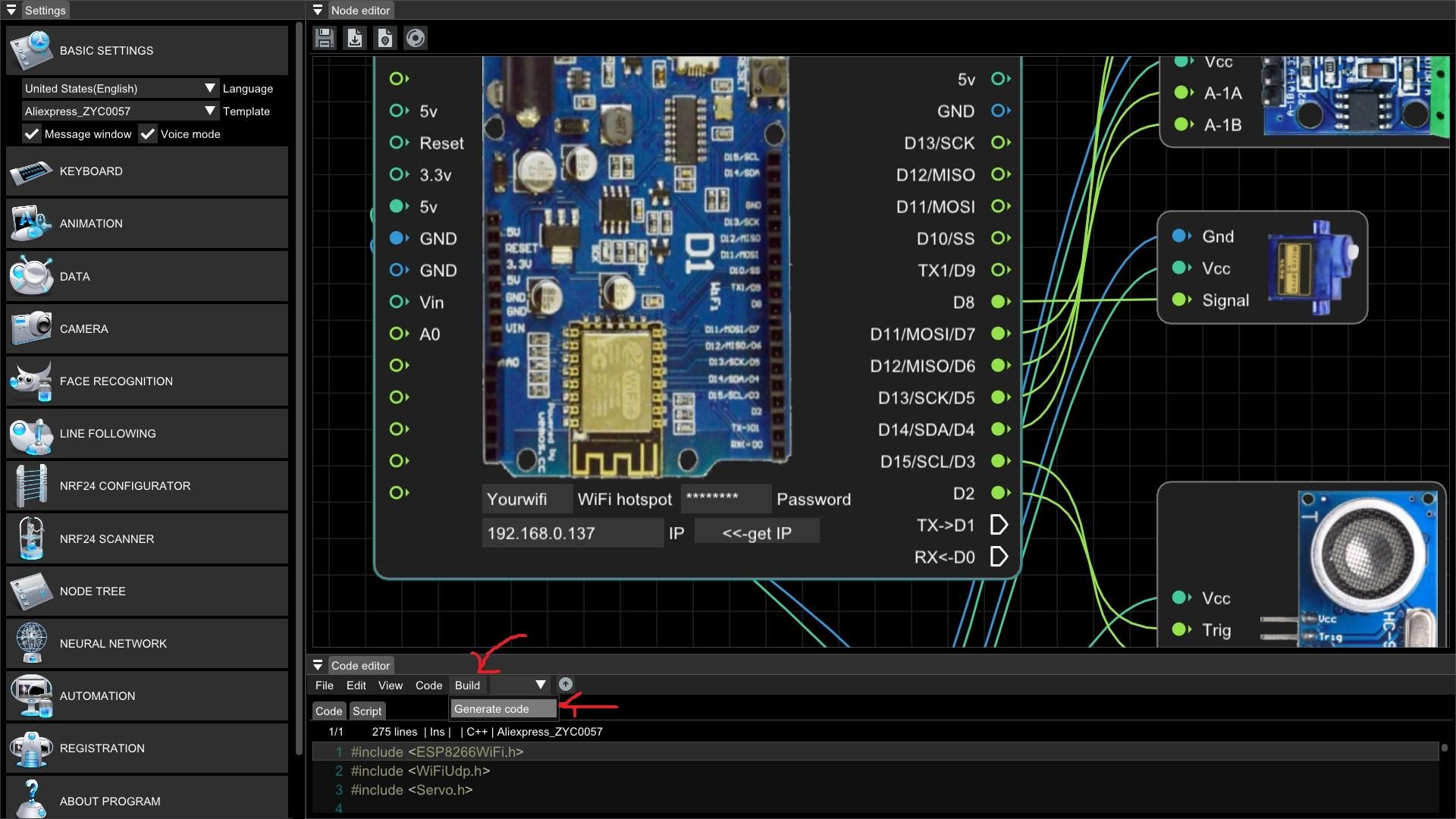1456x819 pixels.
Task: Click the D8 output pin connector
Action: (1001, 302)
